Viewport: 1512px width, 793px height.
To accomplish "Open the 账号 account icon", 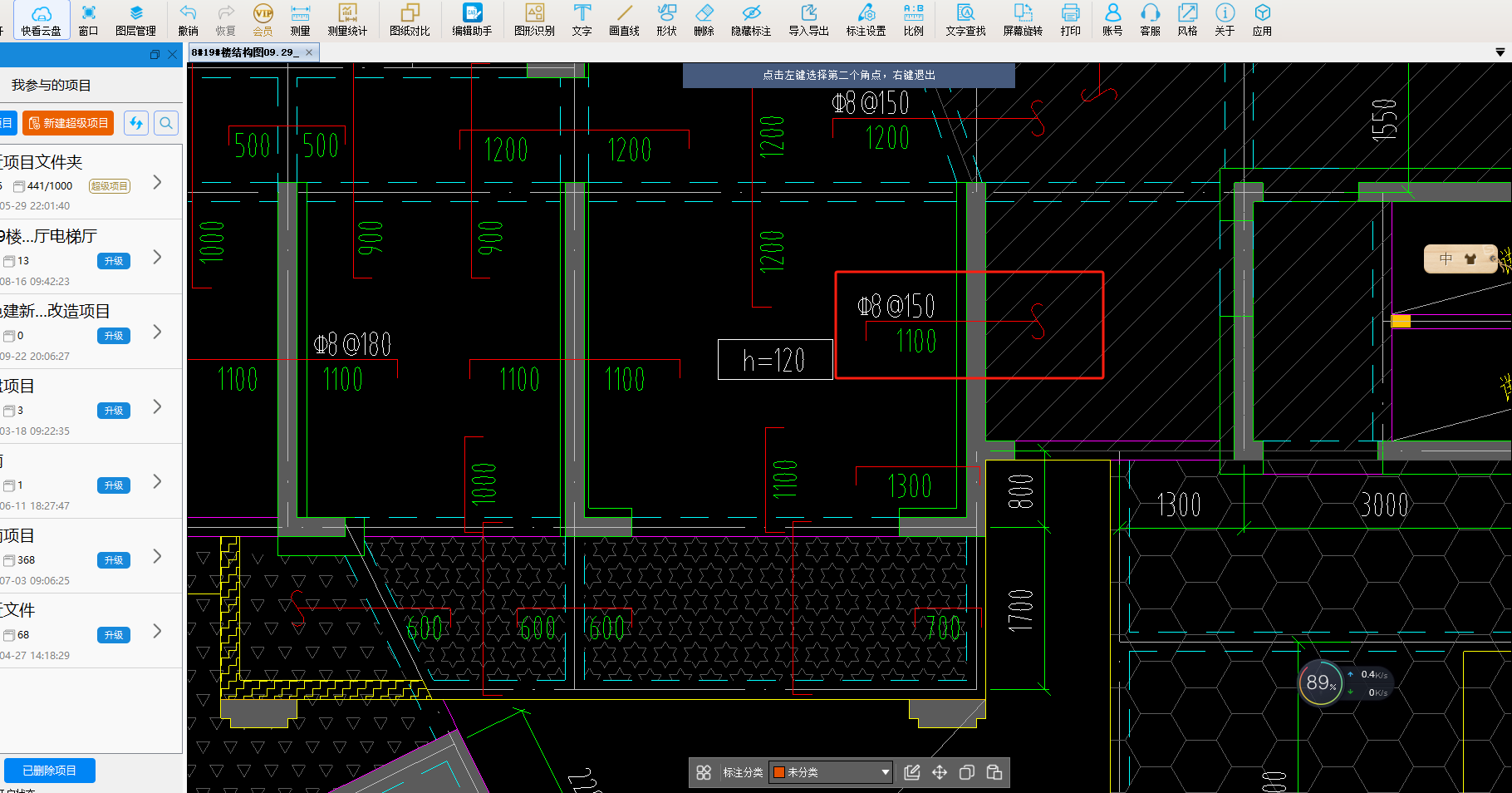I will (1112, 20).
